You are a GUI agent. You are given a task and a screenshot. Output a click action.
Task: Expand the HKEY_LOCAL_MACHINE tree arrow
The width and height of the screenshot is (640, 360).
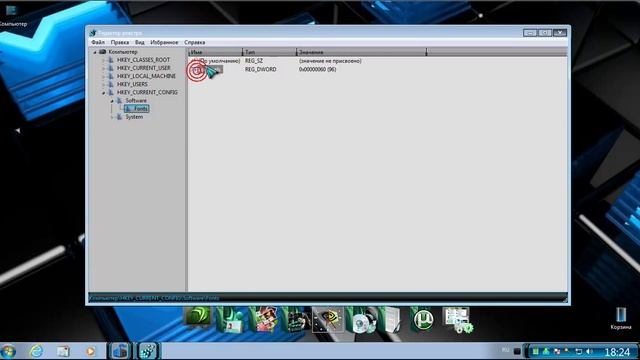pos(104,76)
